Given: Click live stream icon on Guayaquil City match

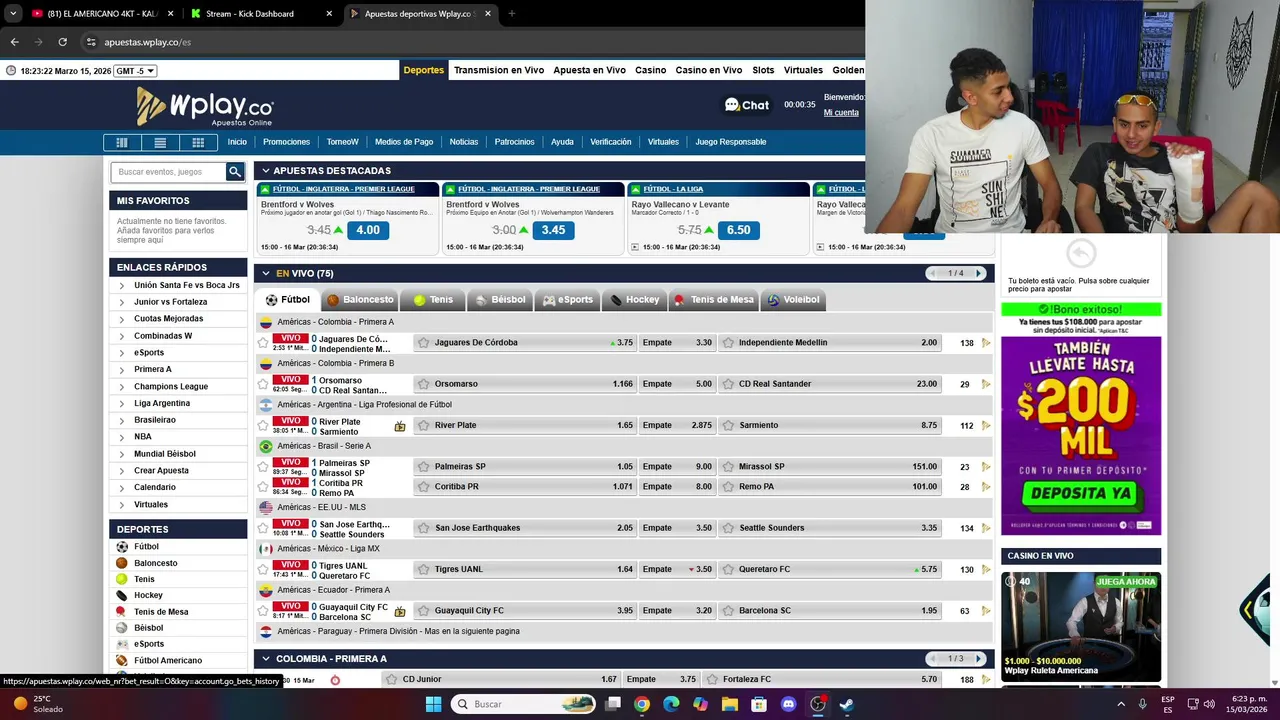Looking at the screenshot, I should (400, 611).
